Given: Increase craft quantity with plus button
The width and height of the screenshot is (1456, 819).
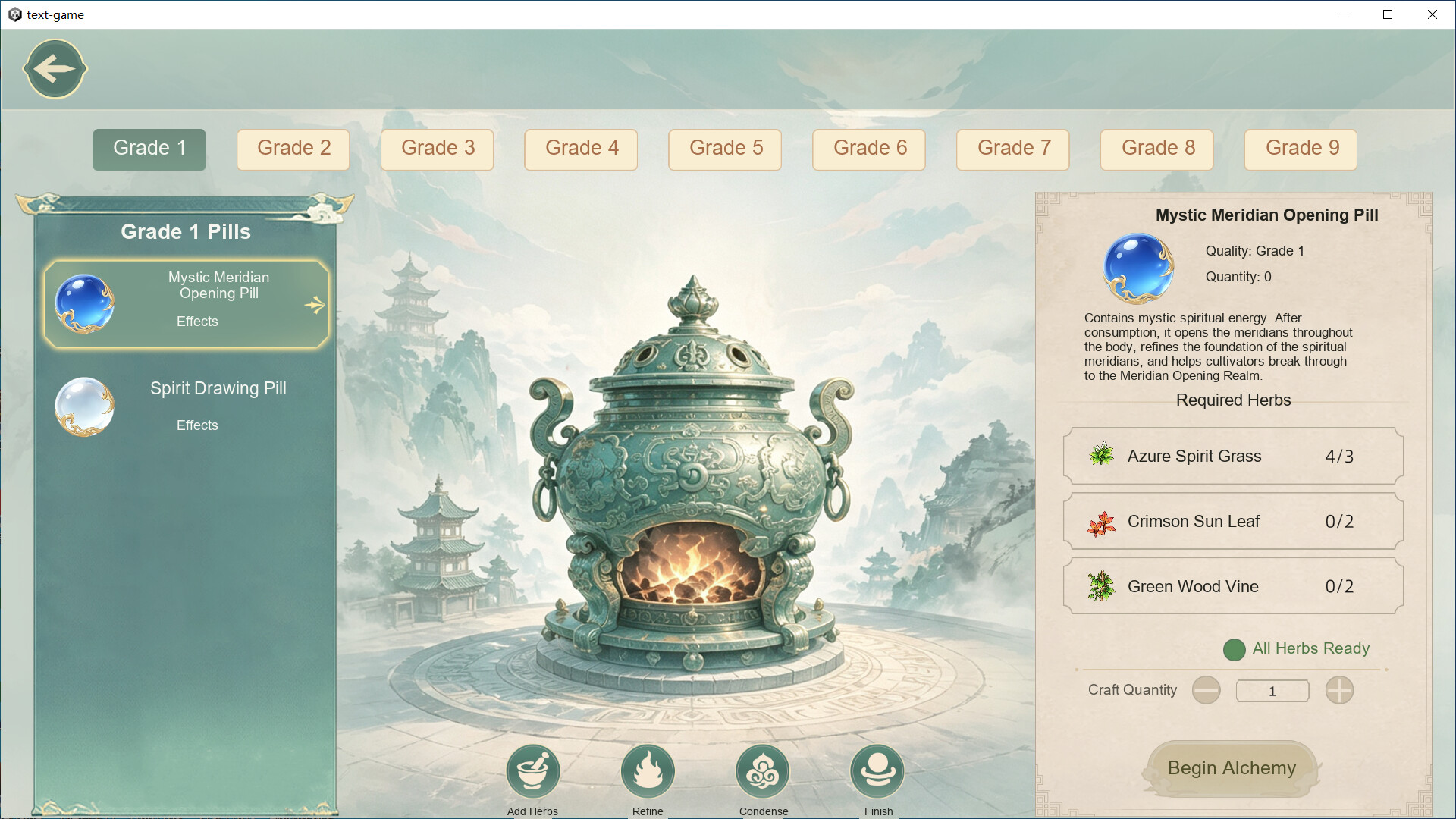Looking at the screenshot, I should pyautogui.click(x=1339, y=690).
